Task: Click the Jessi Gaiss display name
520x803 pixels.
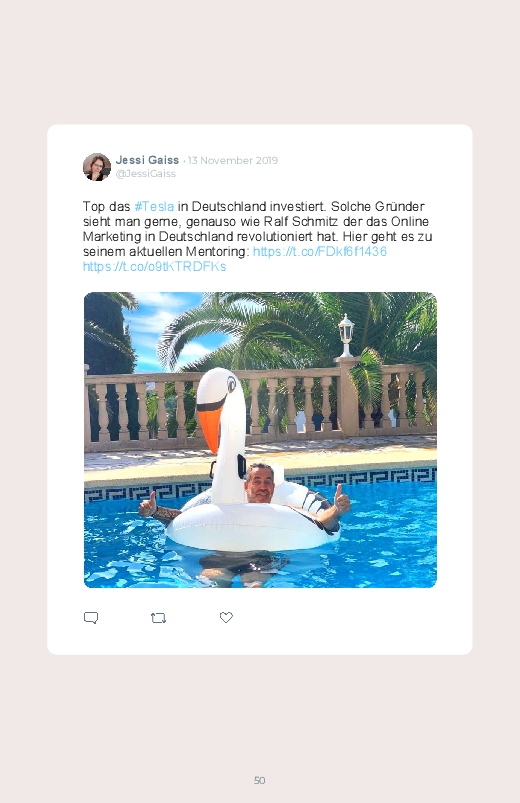Action: 148,160
